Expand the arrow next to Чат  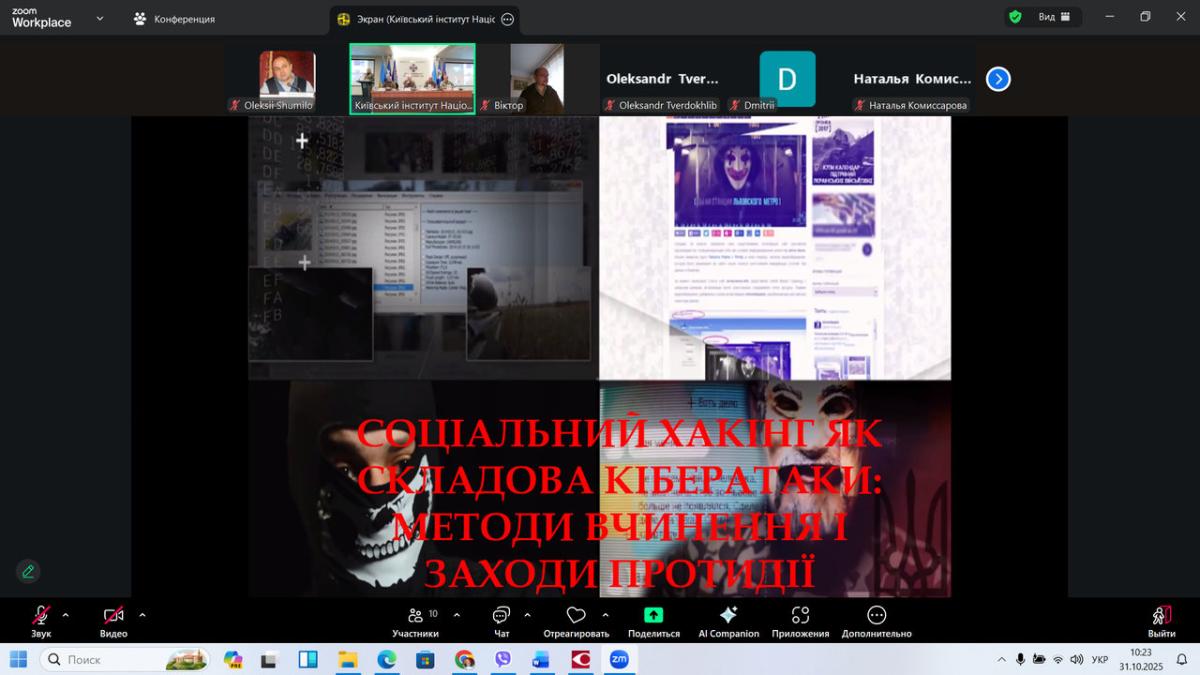528,615
